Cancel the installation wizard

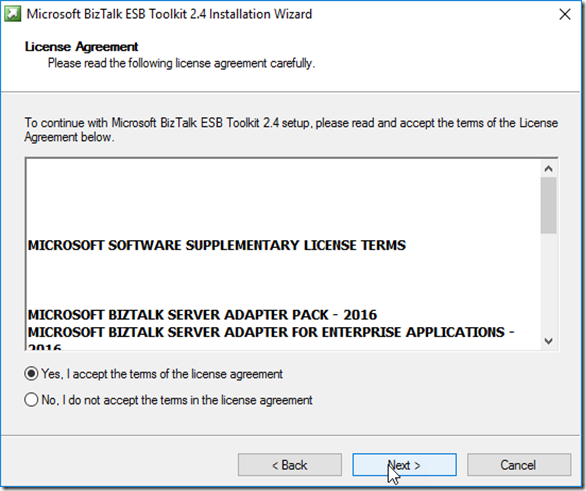519,465
